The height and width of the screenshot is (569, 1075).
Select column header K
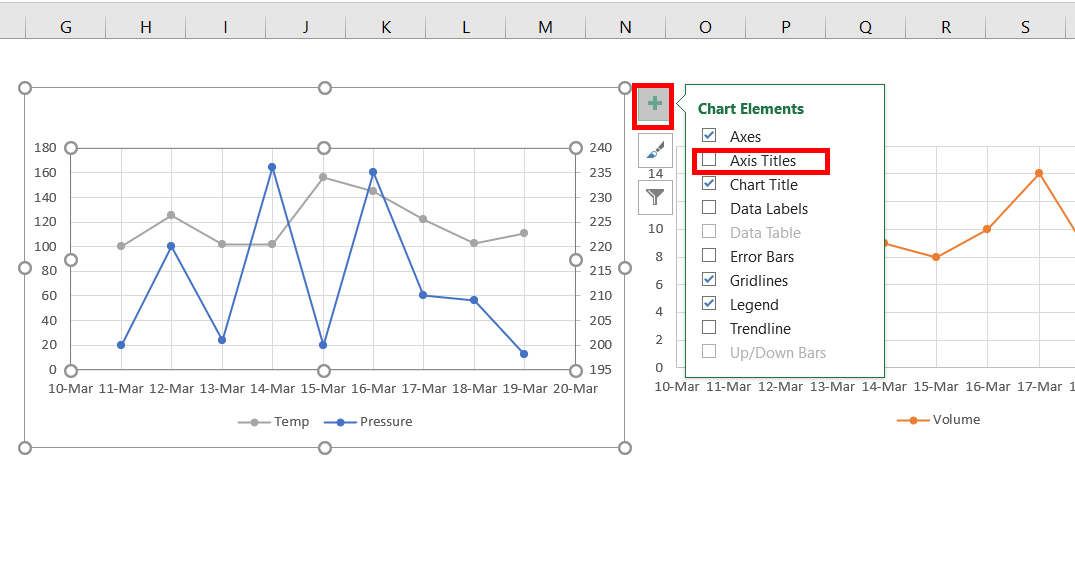[386, 27]
